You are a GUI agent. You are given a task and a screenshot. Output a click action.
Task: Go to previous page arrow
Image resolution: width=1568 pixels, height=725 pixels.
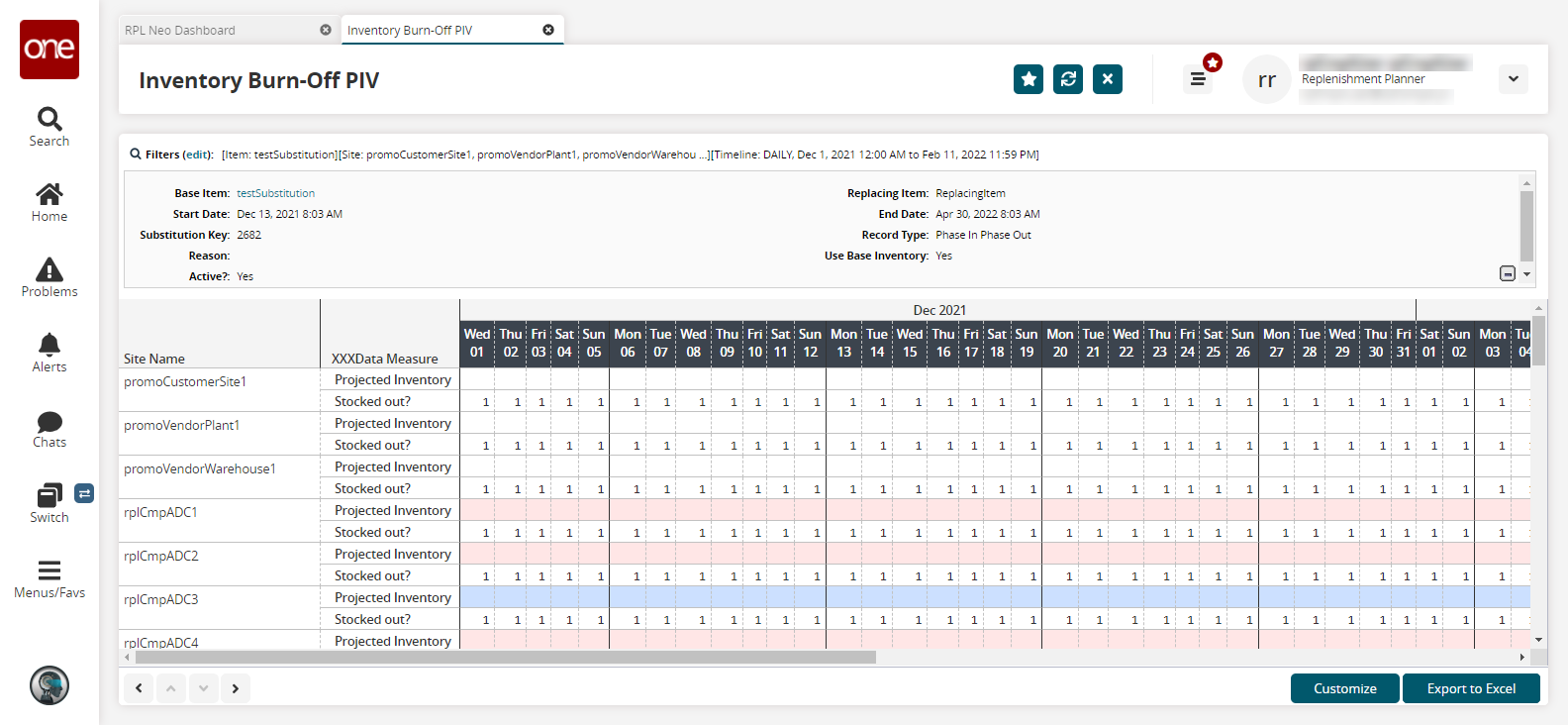point(139,688)
